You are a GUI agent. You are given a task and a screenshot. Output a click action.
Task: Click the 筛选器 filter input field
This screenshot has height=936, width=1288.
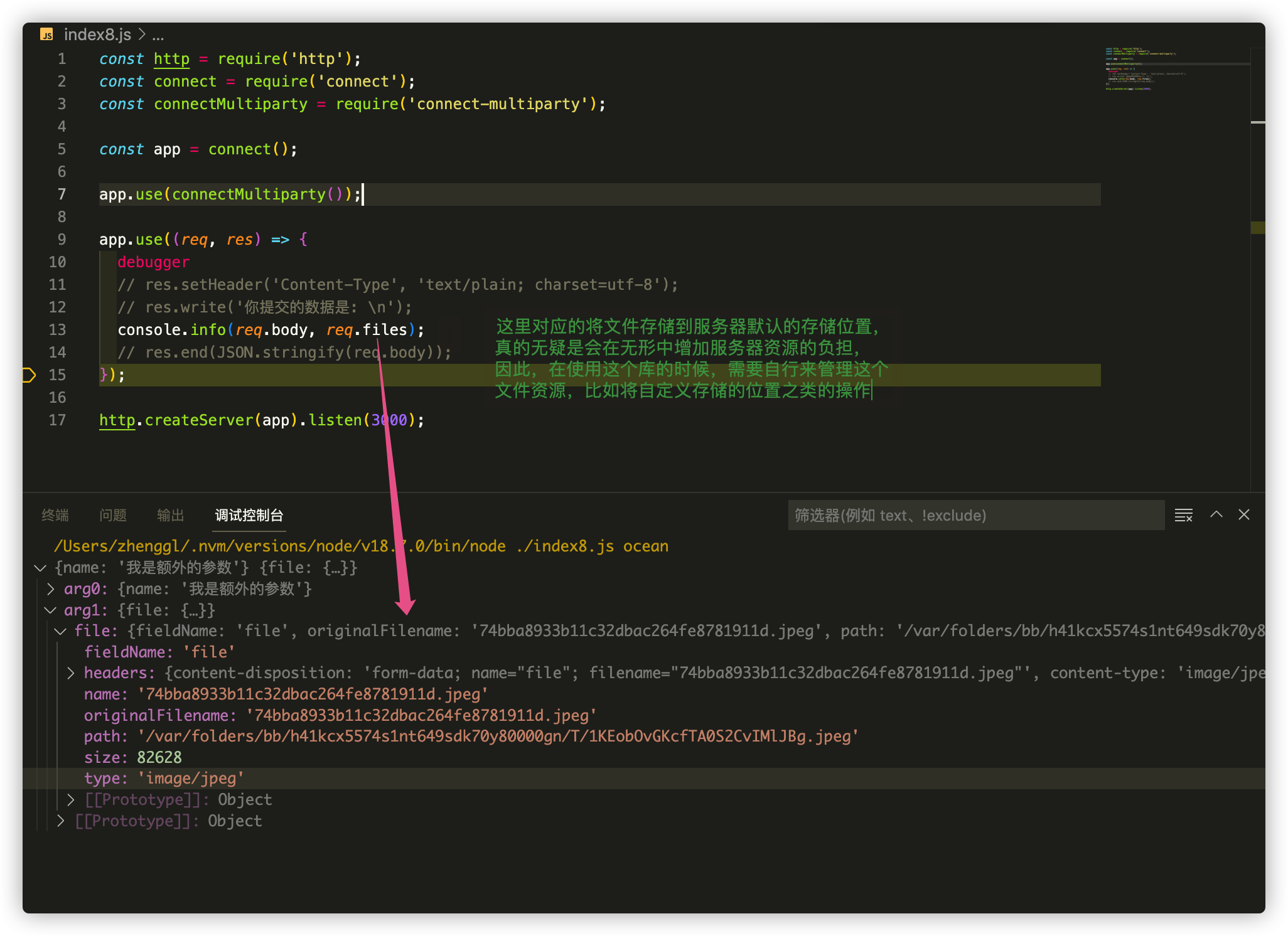point(976,515)
